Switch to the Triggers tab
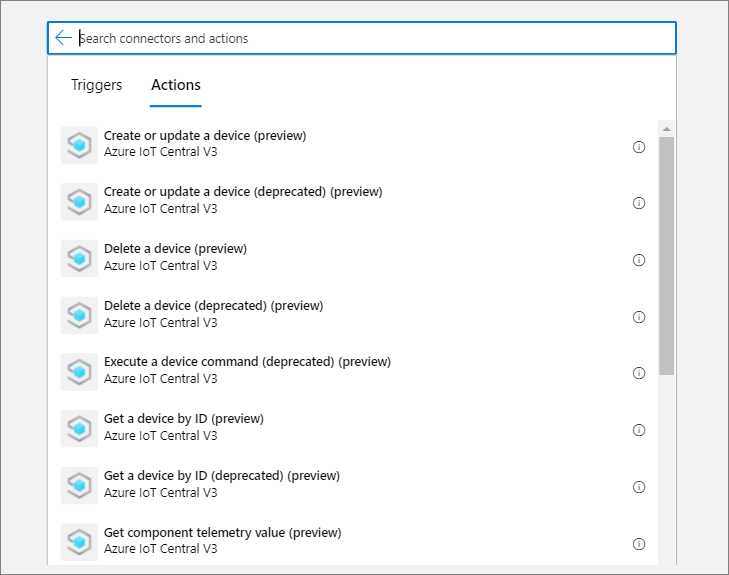729x575 pixels. click(x=96, y=85)
